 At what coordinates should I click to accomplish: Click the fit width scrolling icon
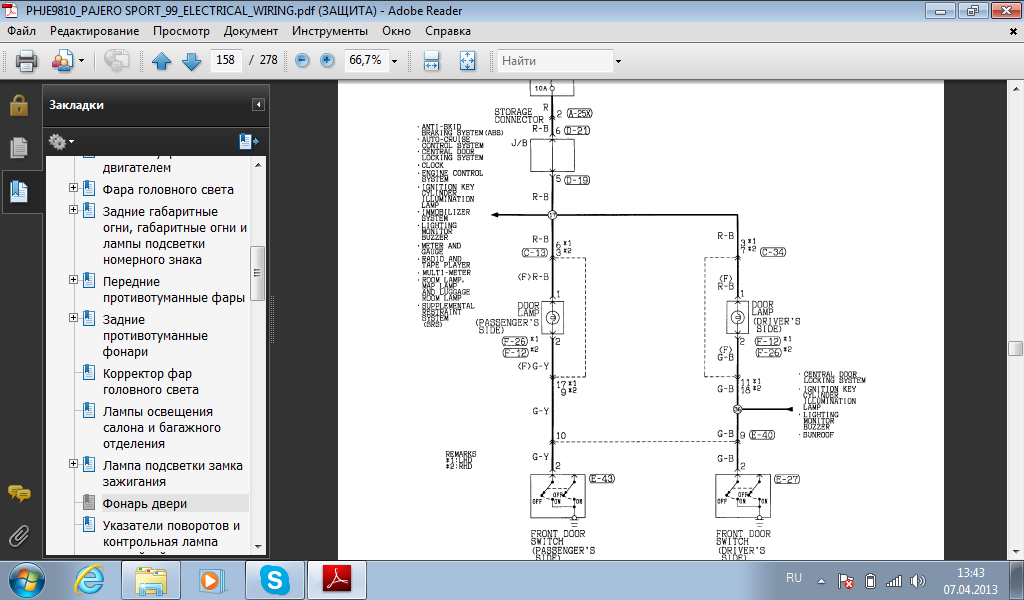click(x=432, y=61)
